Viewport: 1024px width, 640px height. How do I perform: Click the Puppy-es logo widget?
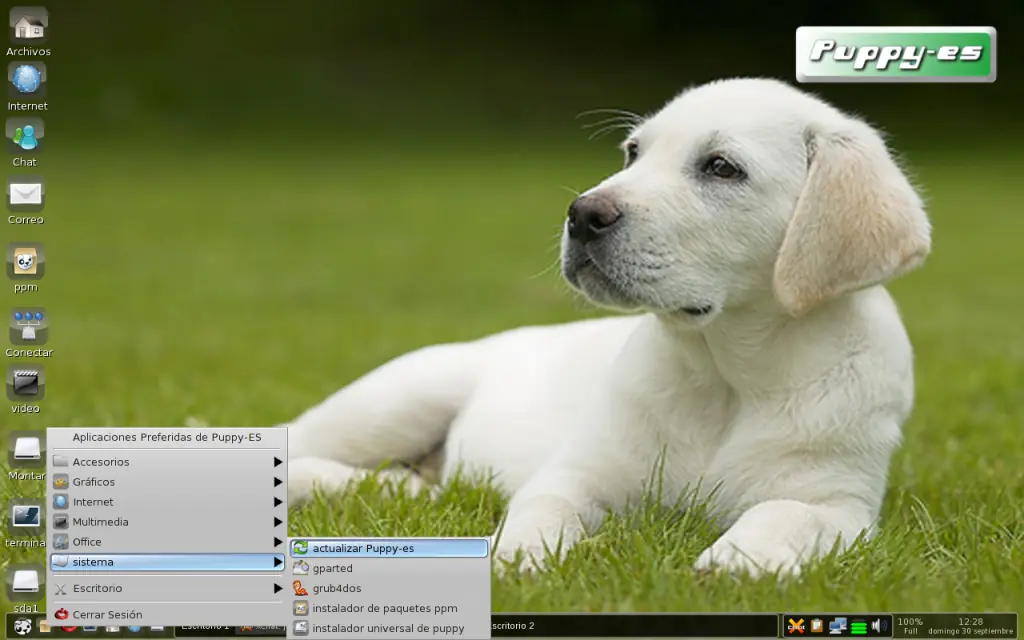[x=895, y=54]
